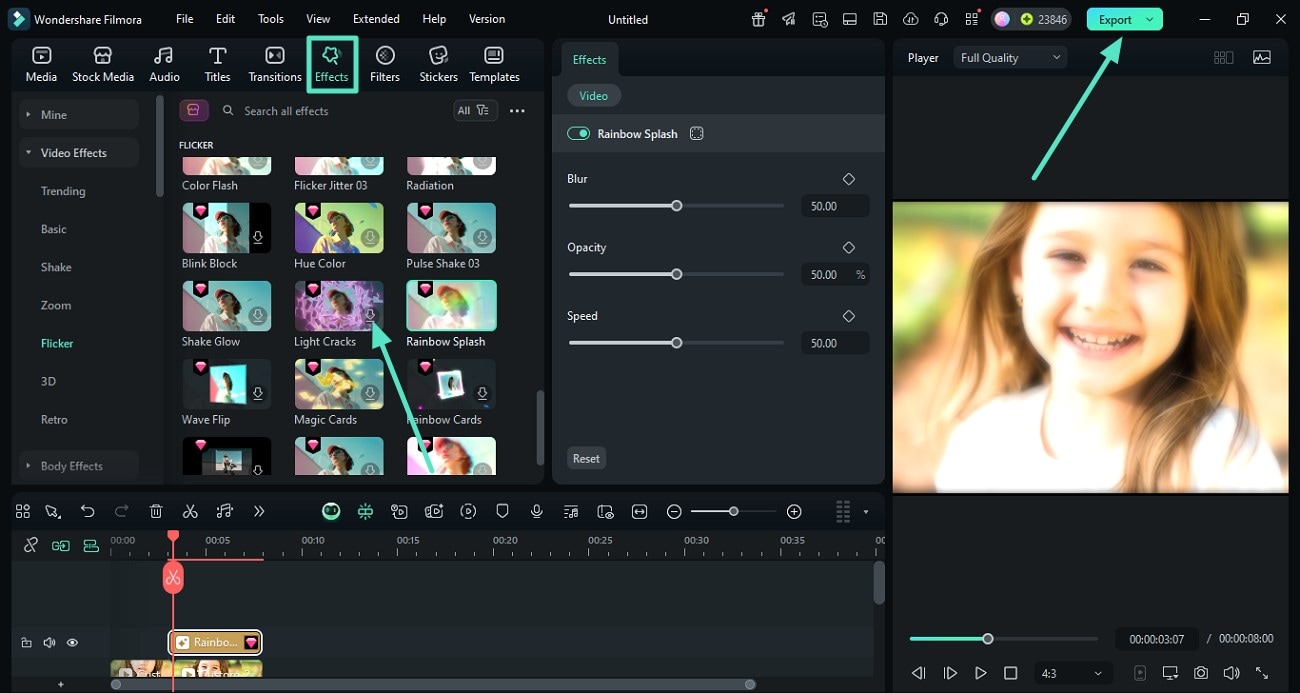Click the player volume speaker icon
This screenshot has width=1300, height=693.
pos(1231,673)
